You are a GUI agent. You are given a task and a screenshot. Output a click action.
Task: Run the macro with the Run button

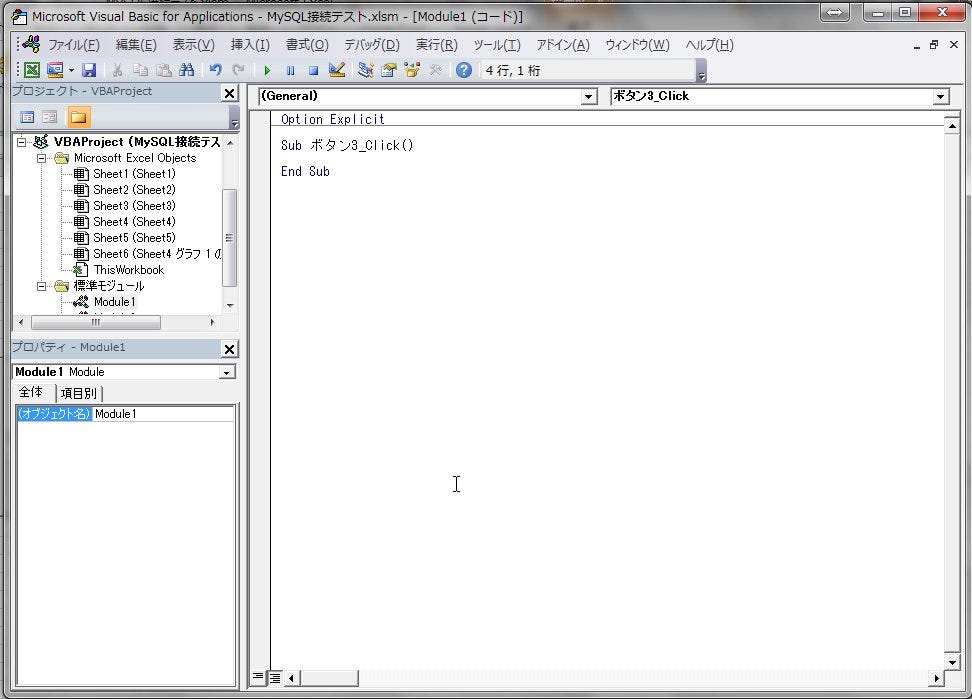click(267, 69)
